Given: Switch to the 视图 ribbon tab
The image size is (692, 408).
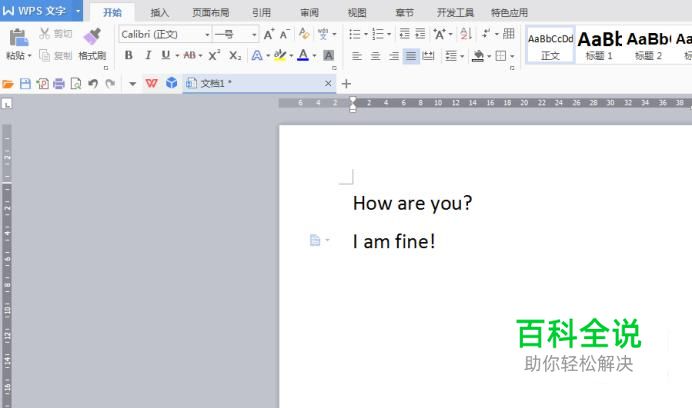Looking at the screenshot, I should coord(357,12).
